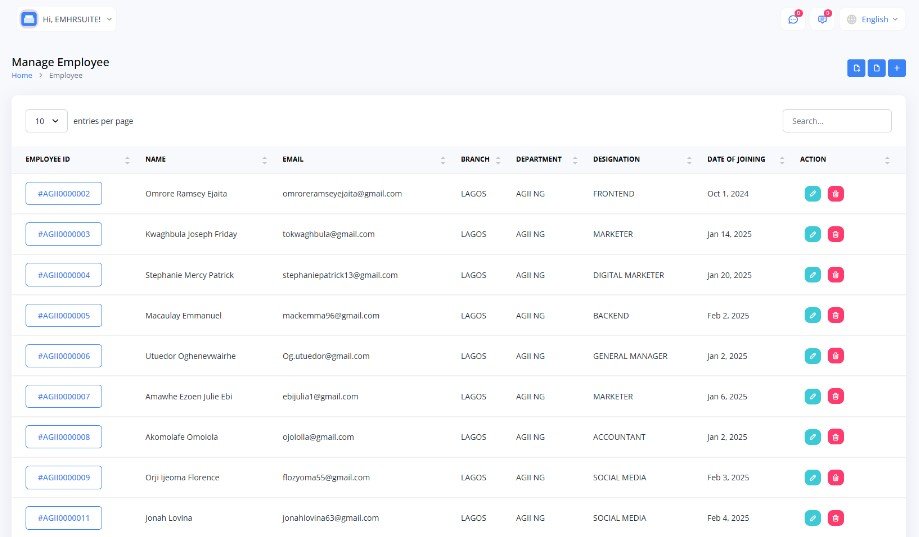Delete employee Stephanie Mercy Patrick
Viewport: 919px width, 537px height.
click(835, 274)
